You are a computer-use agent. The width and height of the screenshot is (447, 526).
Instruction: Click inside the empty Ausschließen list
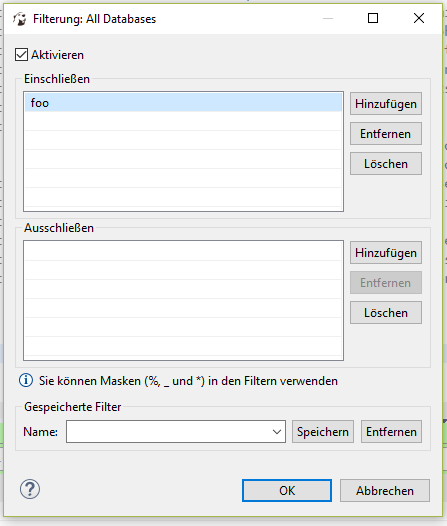pos(183,300)
